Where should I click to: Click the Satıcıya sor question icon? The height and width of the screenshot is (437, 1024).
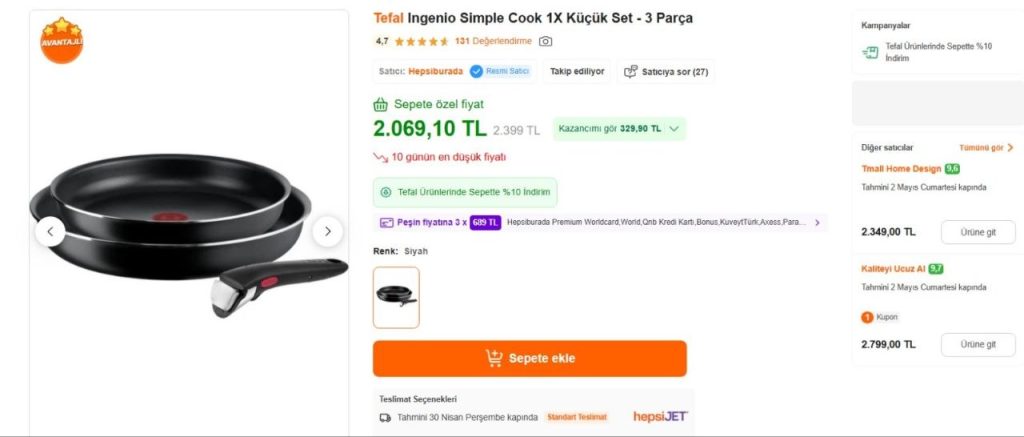pos(630,72)
